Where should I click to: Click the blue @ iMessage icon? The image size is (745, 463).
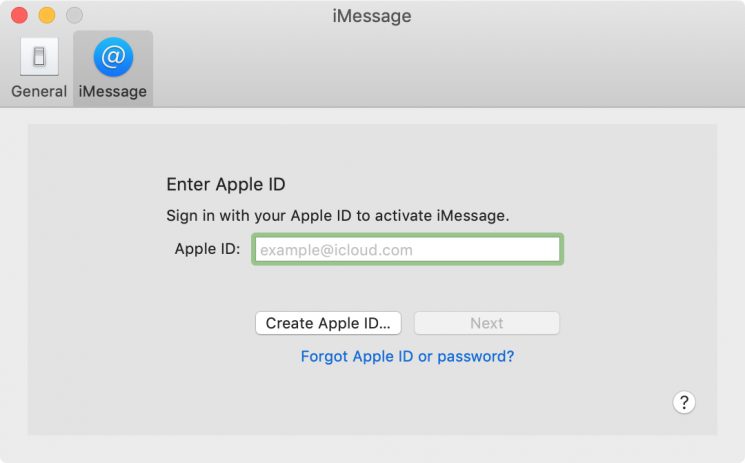coord(113,57)
